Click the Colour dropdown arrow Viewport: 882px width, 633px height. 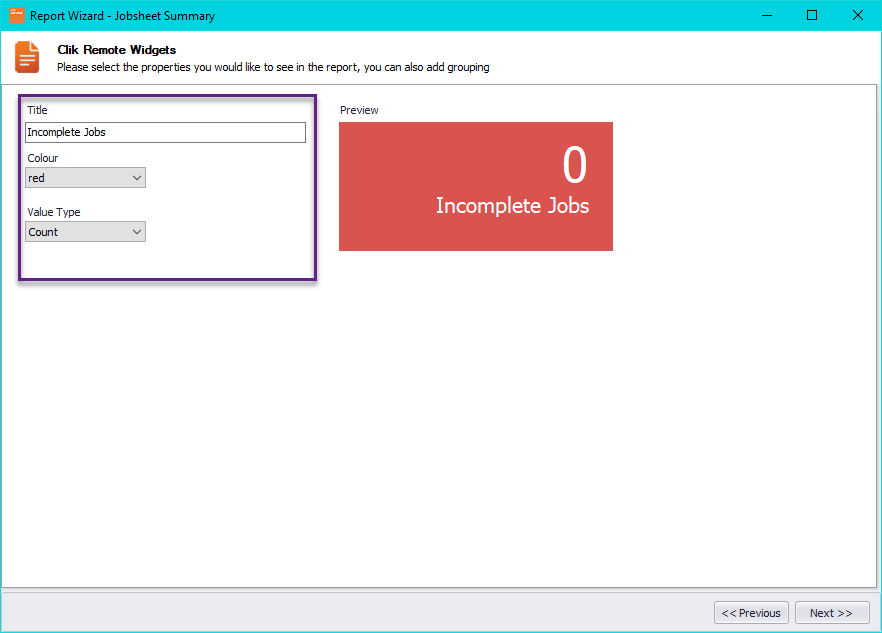tap(138, 177)
